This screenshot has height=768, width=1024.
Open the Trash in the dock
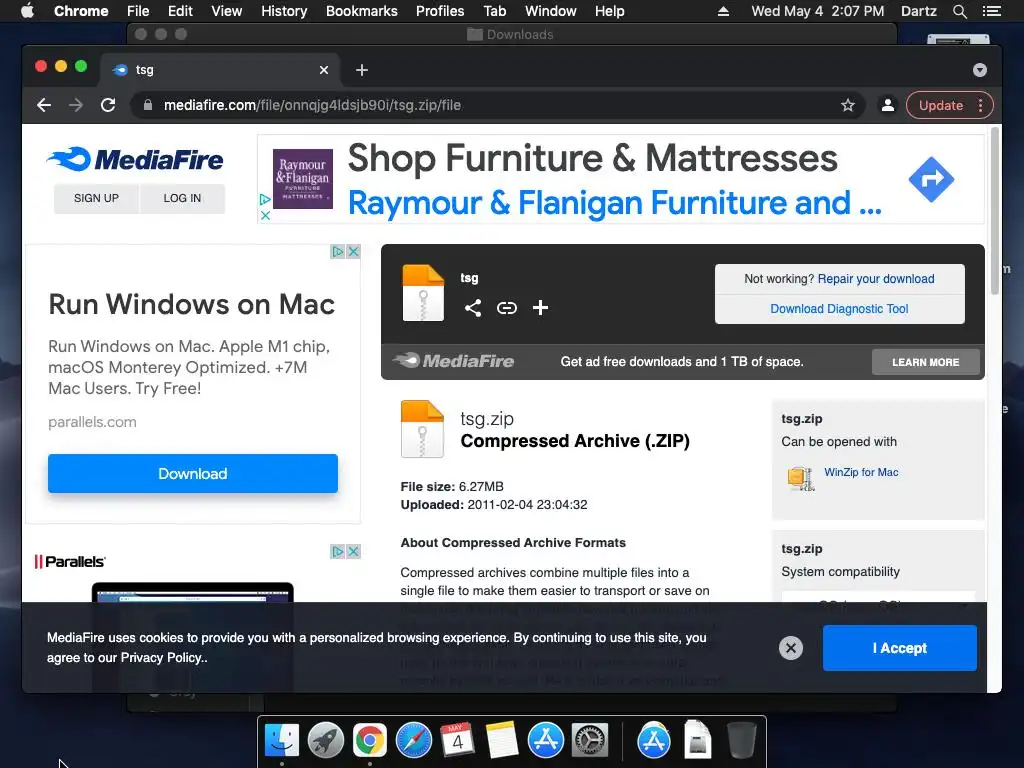pyautogui.click(x=742, y=740)
